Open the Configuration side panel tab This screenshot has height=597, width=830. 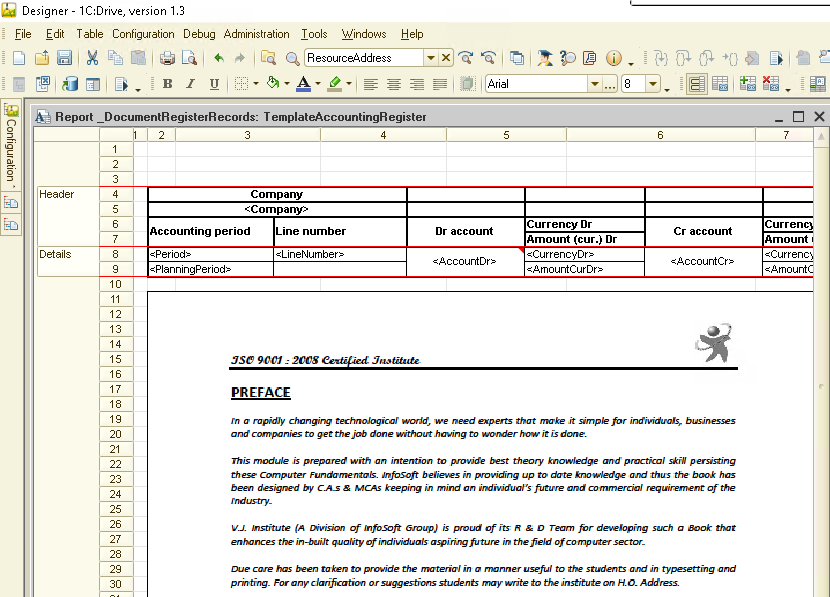click(11, 144)
